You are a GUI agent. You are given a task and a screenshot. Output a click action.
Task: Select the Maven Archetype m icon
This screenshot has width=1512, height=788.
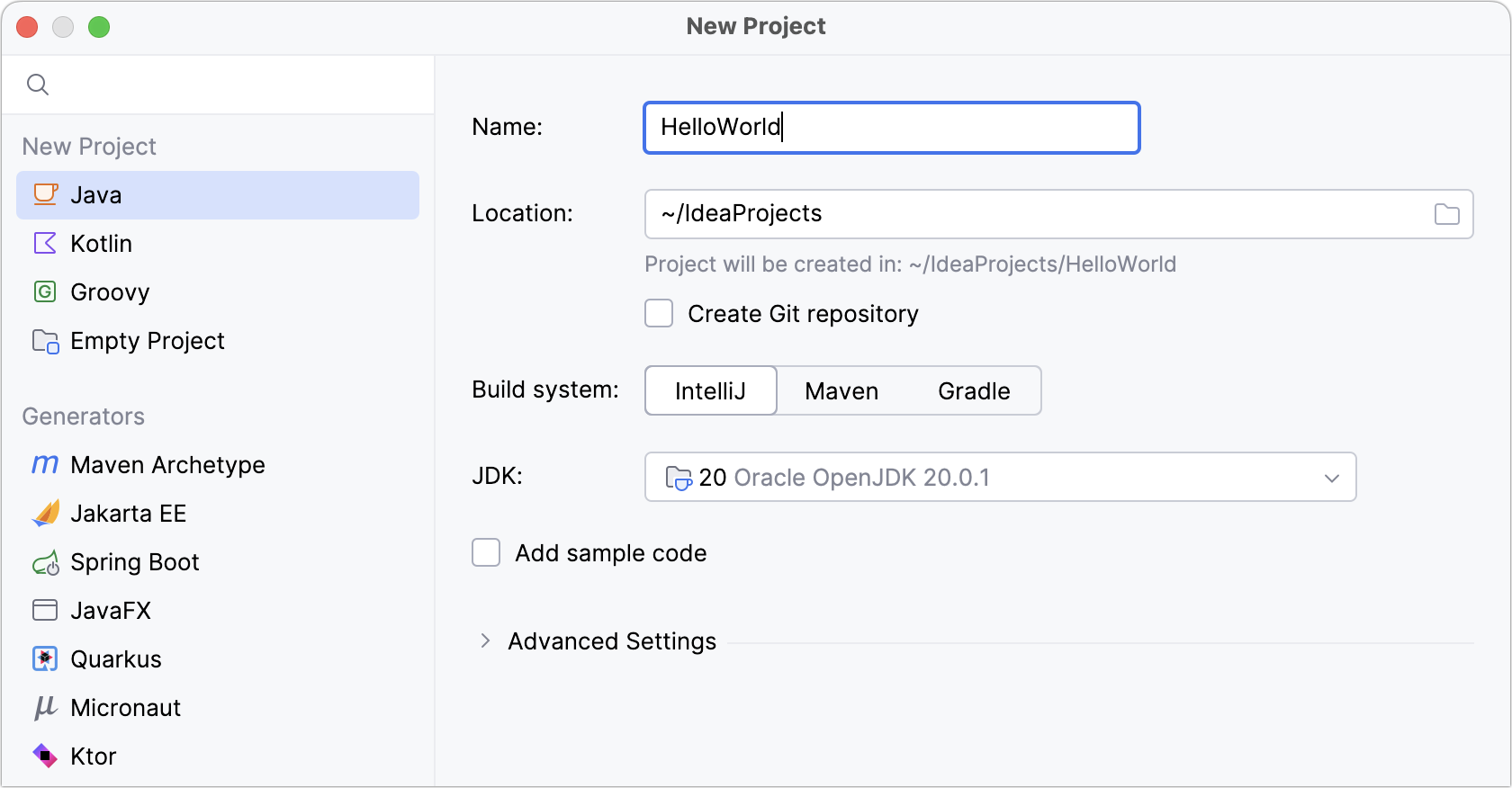(45, 464)
